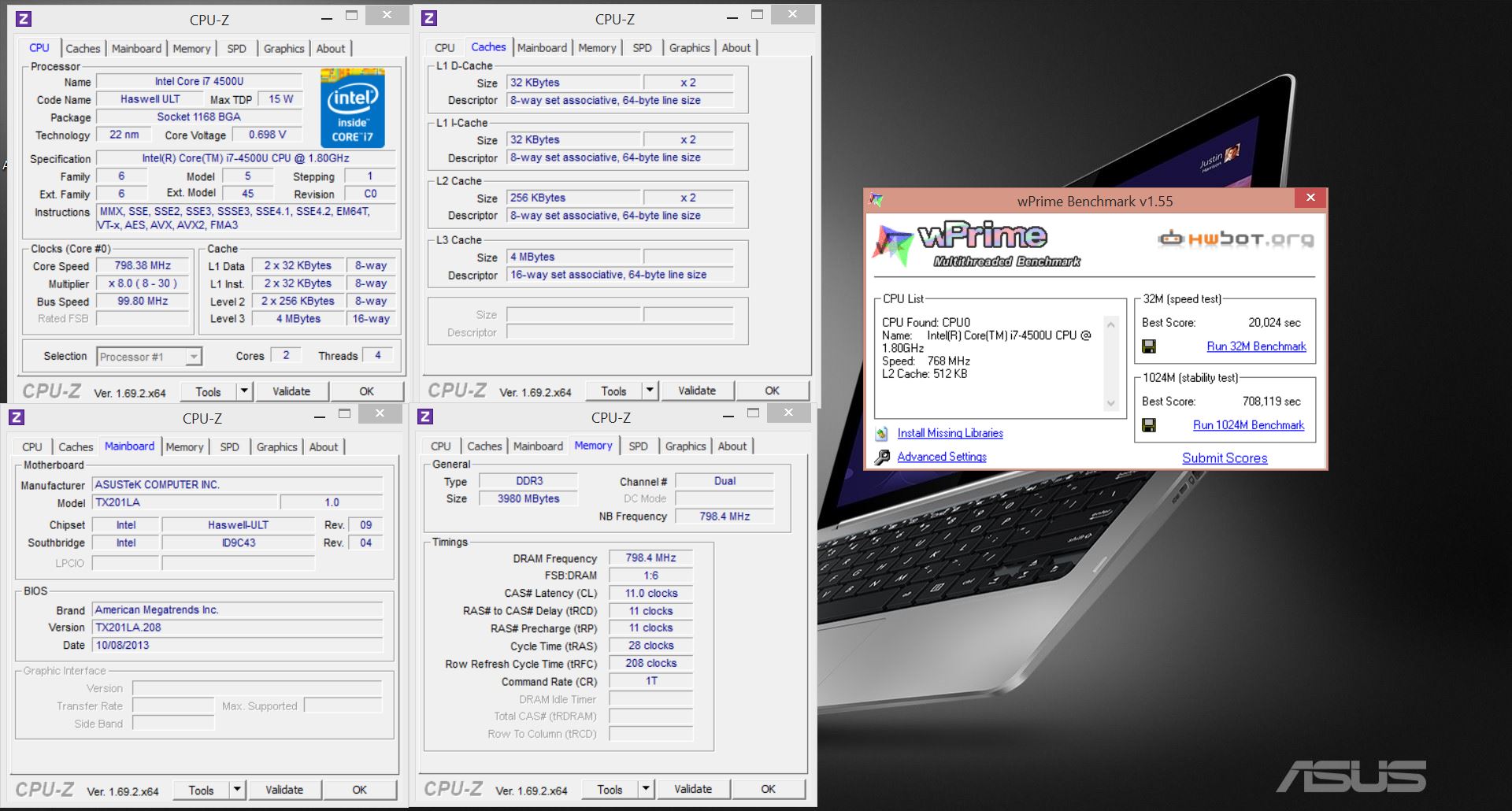Image resolution: width=1512 pixels, height=811 pixels.
Task: Click the Intel Core i7 4500U name field
Action: 199,81
